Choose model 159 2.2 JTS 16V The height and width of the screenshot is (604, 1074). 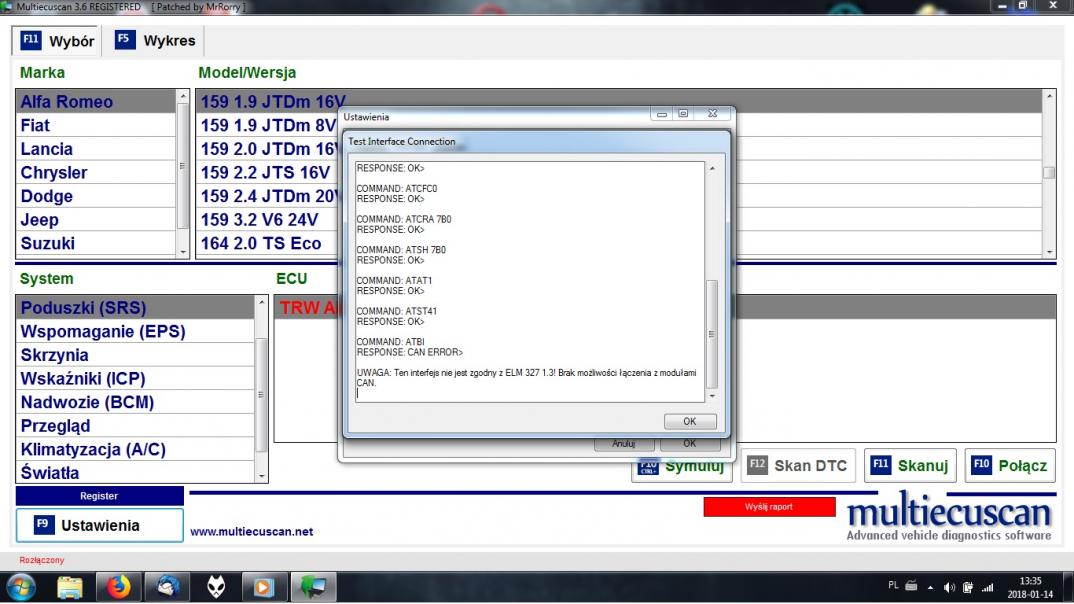(268, 173)
